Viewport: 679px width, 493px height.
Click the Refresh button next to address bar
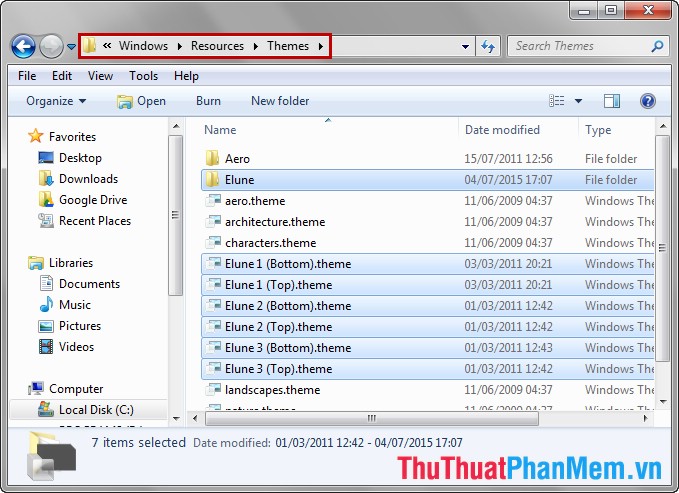488,46
